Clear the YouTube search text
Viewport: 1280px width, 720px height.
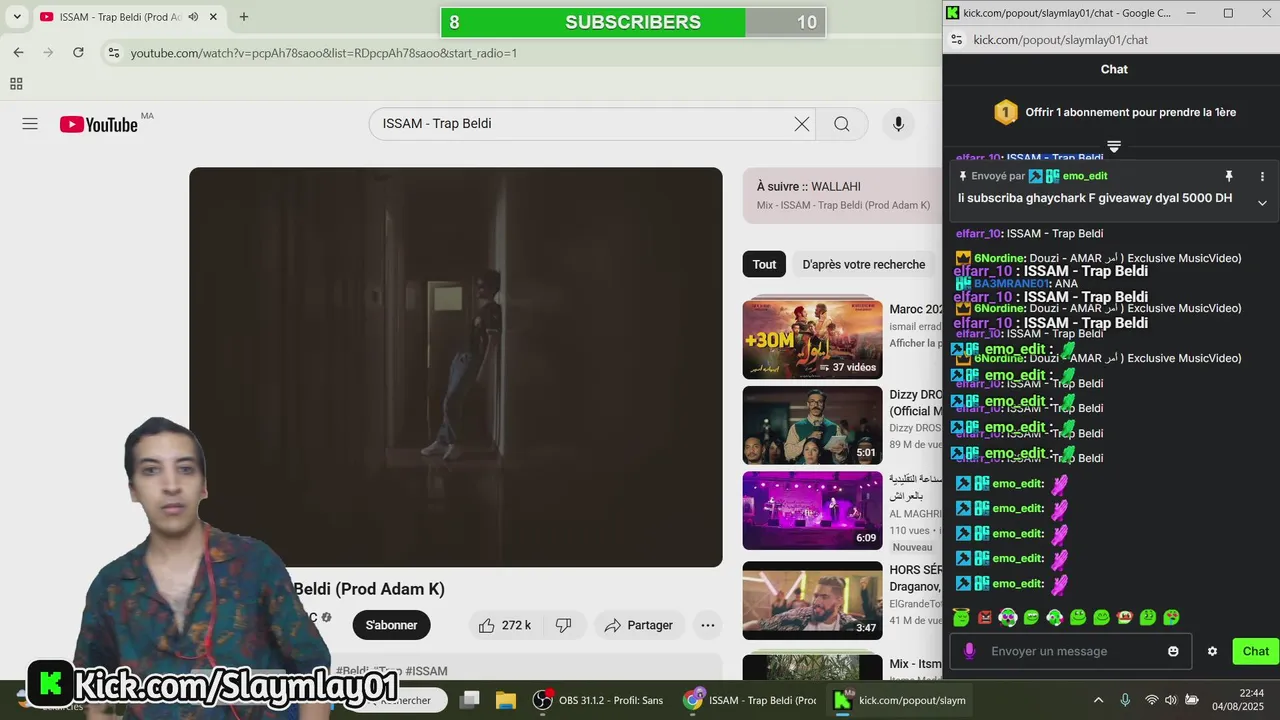[802, 124]
